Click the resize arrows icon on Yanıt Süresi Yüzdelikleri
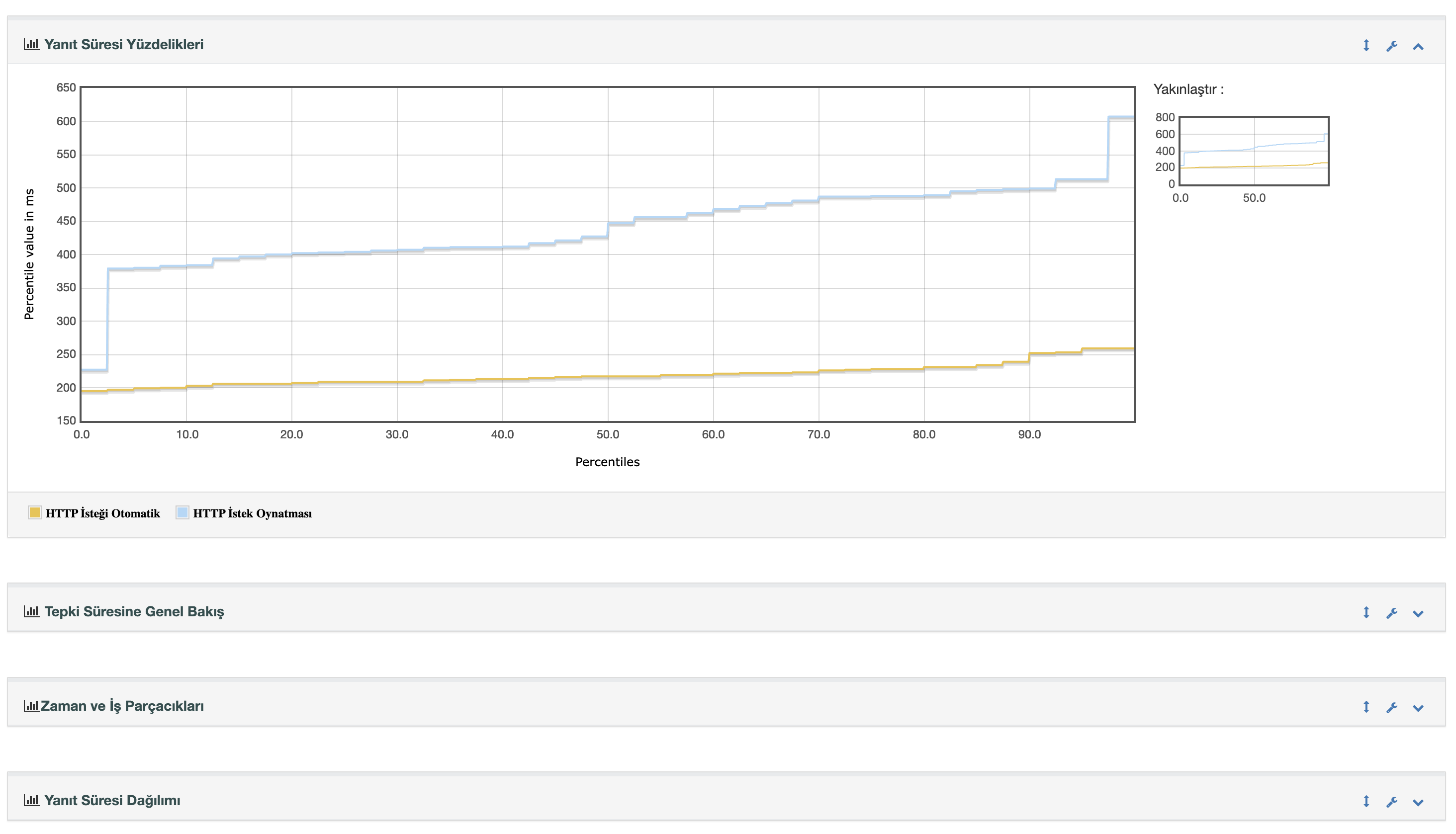This screenshot has width=1456, height=834. pyautogui.click(x=1366, y=46)
